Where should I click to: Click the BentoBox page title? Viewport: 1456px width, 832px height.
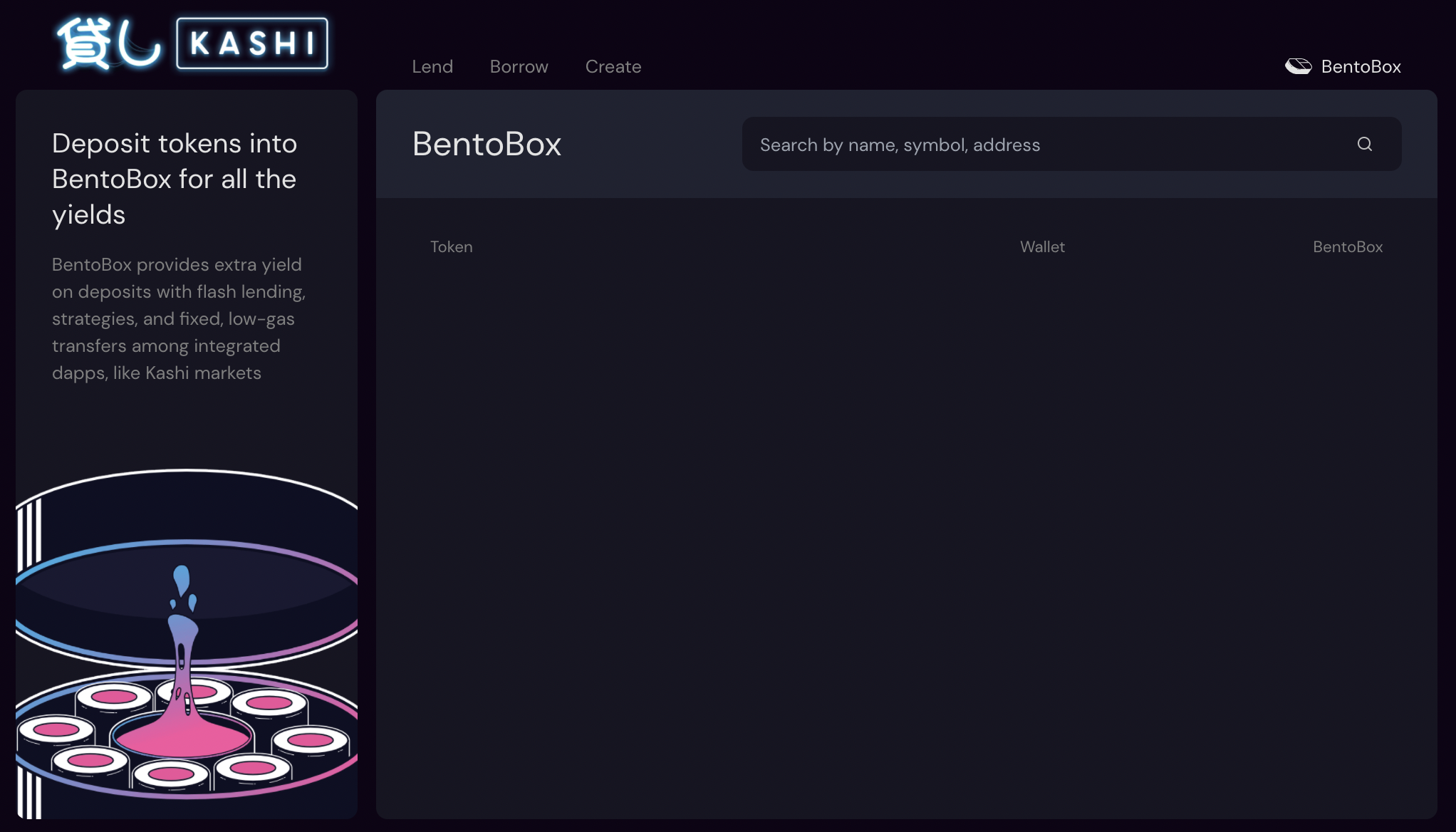(487, 144)
